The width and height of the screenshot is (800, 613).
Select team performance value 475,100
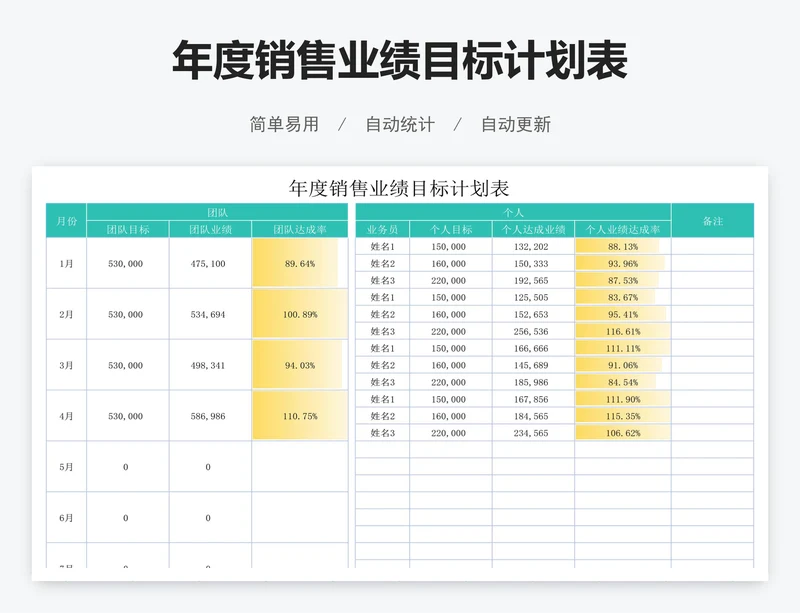click(x=208, y=263)
